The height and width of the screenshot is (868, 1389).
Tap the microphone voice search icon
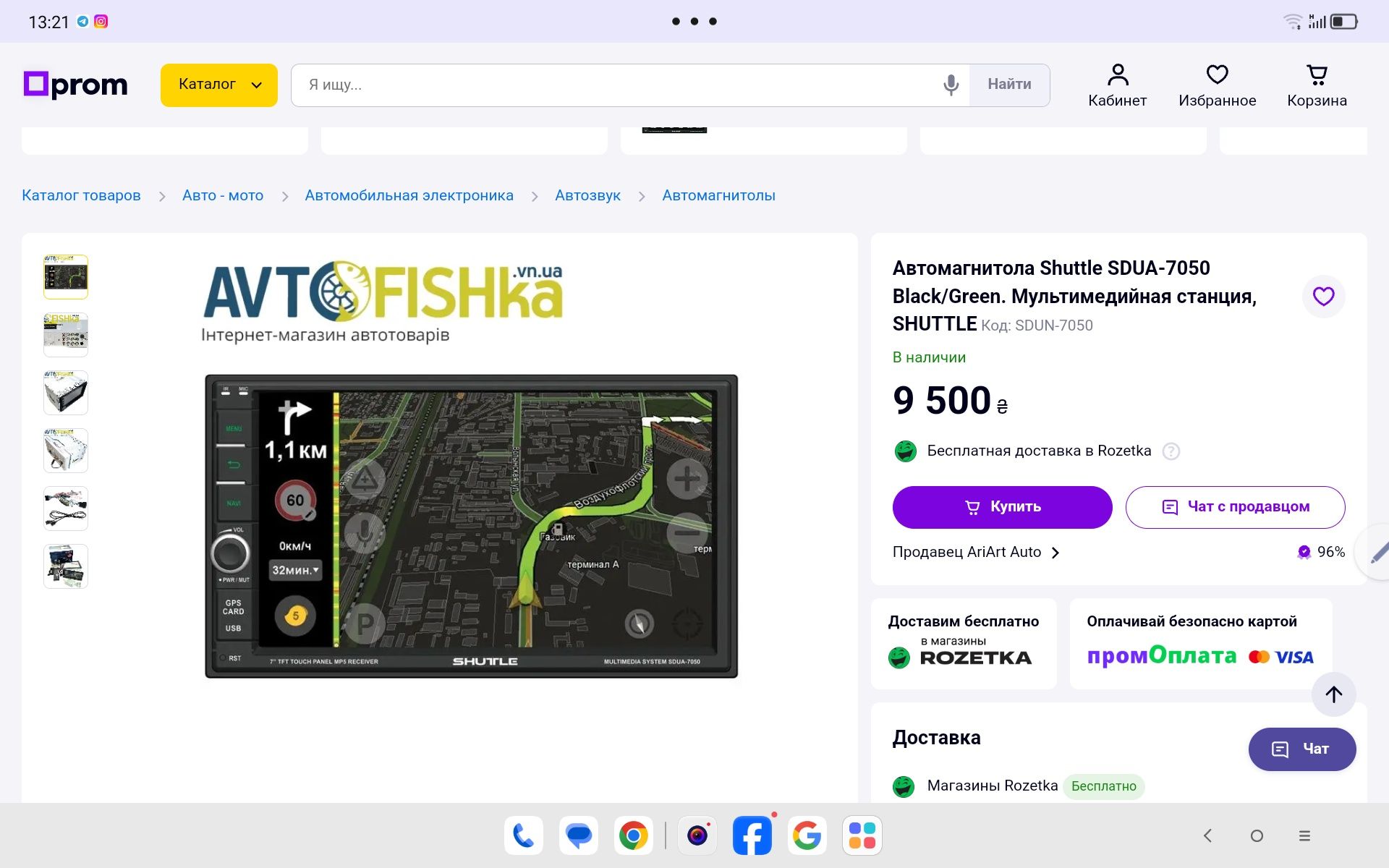click(951, 85)
